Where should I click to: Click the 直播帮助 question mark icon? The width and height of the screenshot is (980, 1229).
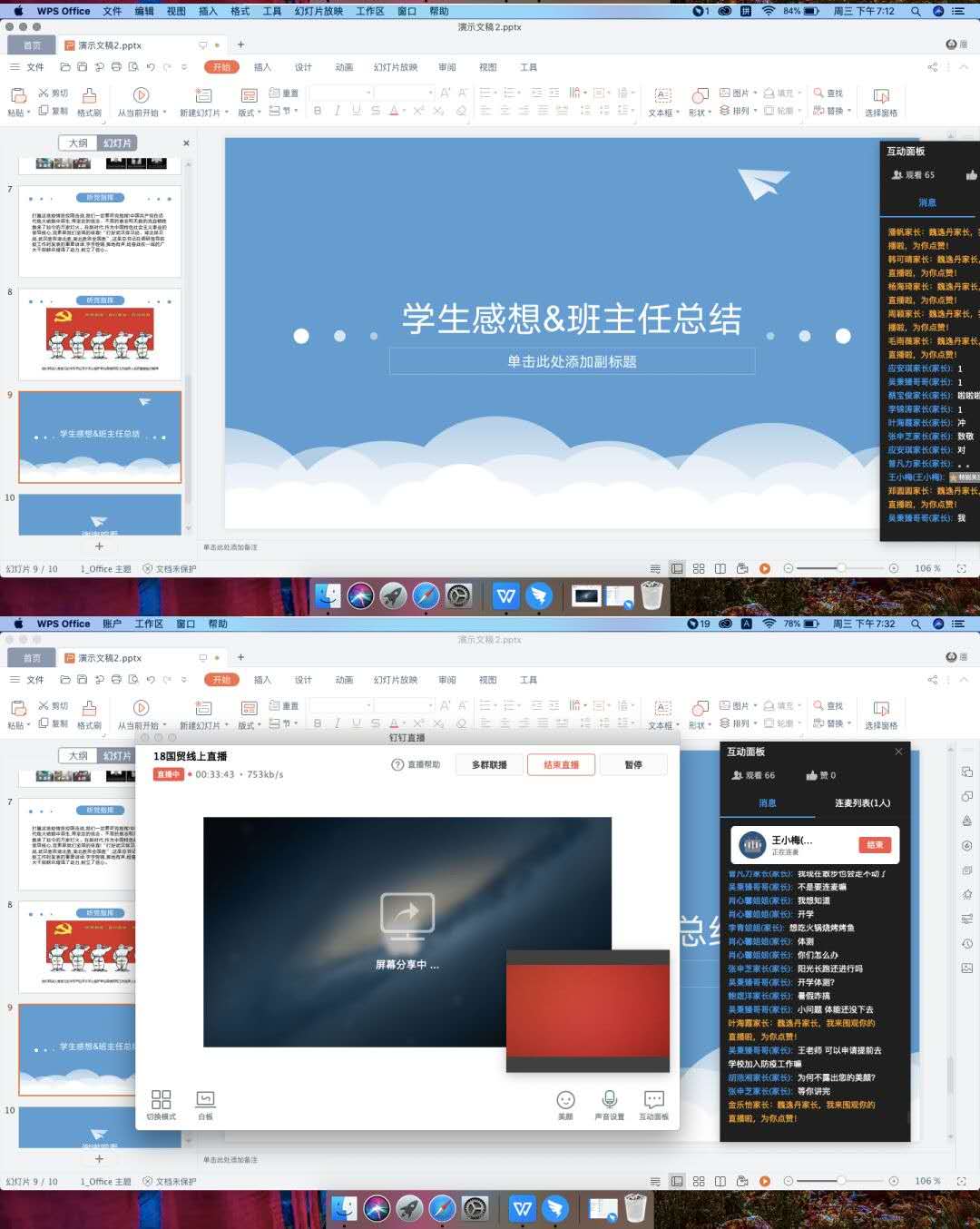pos(397,765)
